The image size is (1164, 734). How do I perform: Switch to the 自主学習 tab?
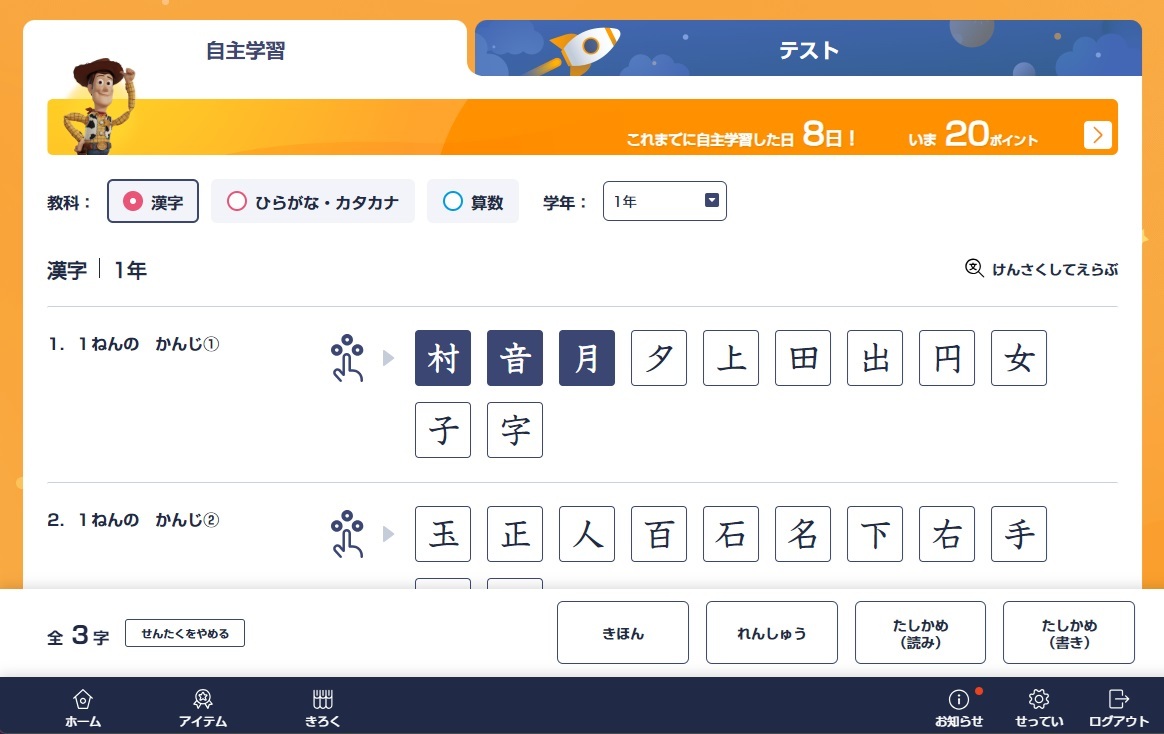[245, 50]
